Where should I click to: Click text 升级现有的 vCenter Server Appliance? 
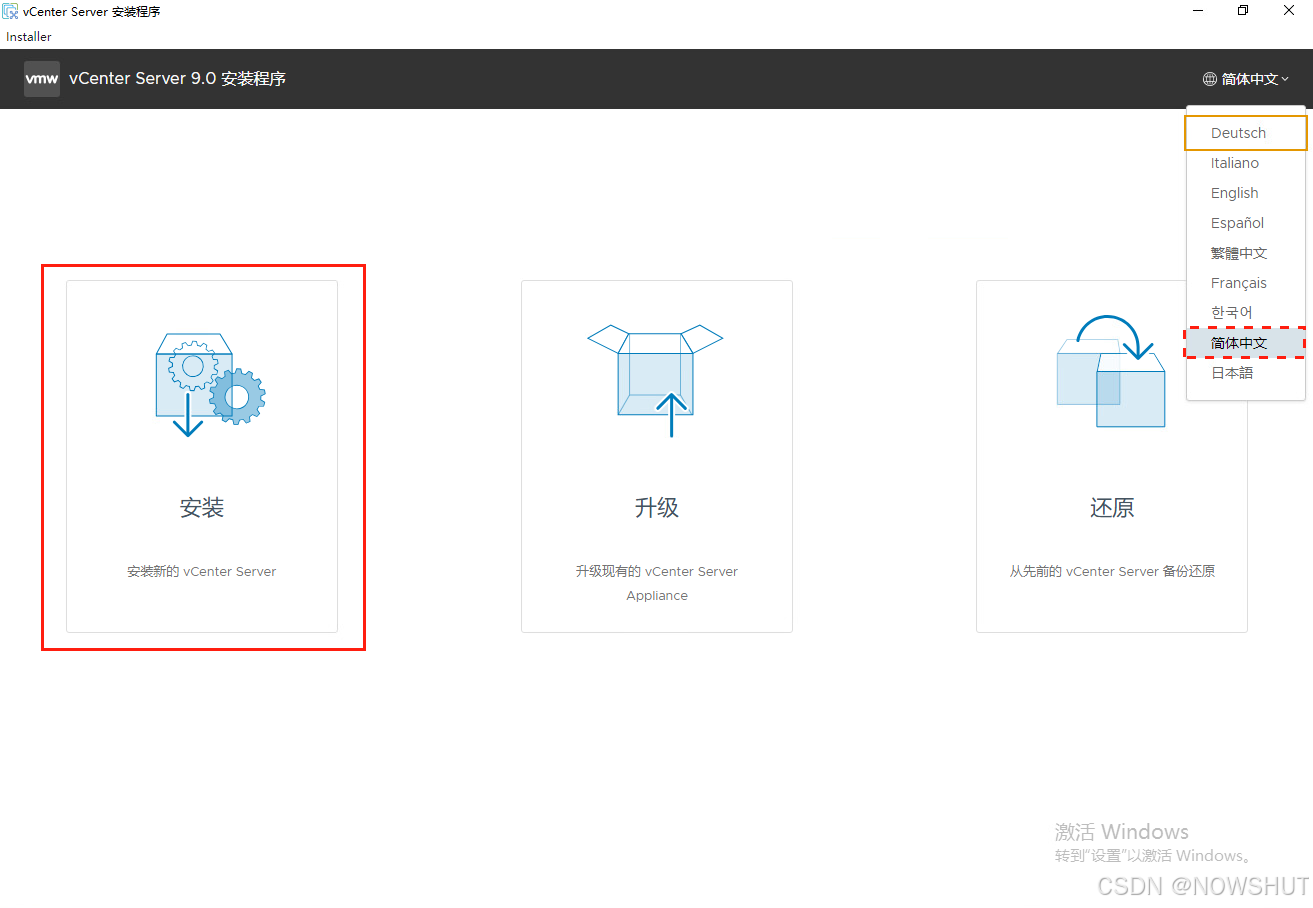tap(657, 584)
